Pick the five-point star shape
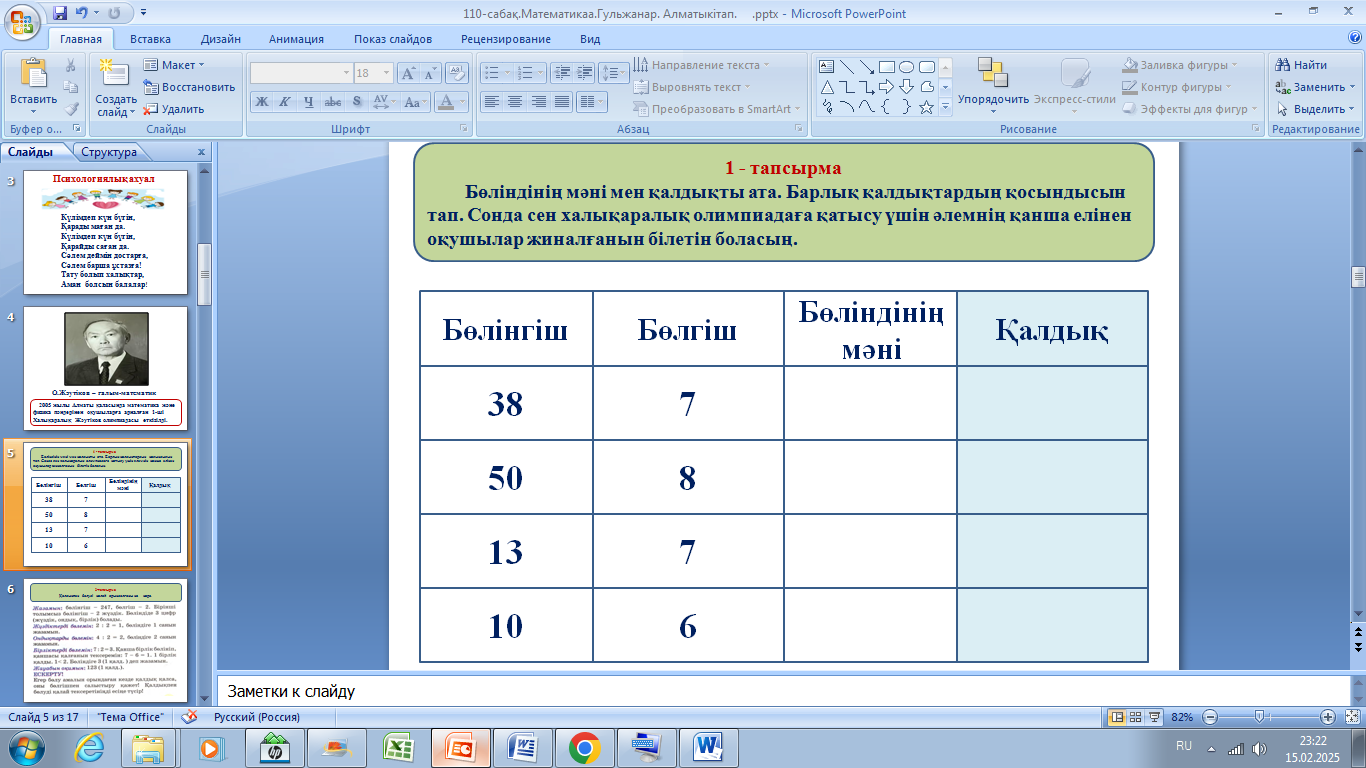The height and width of the screenshot is (768, 1366). coord(926,107)
